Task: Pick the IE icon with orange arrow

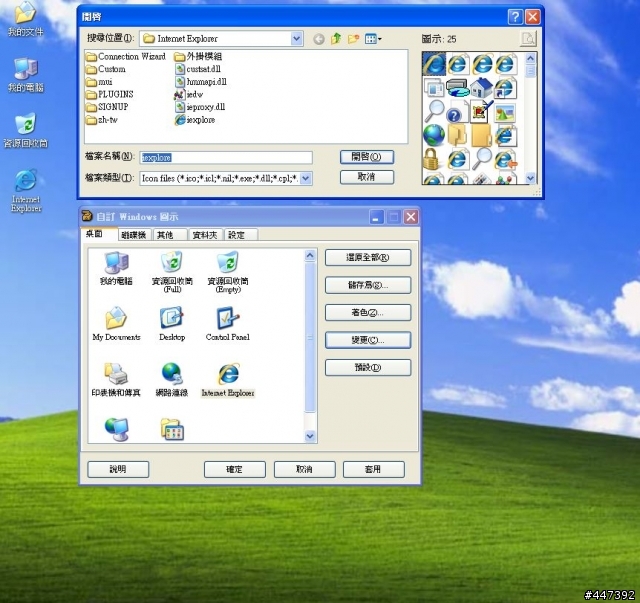Action: pos(505,159)
